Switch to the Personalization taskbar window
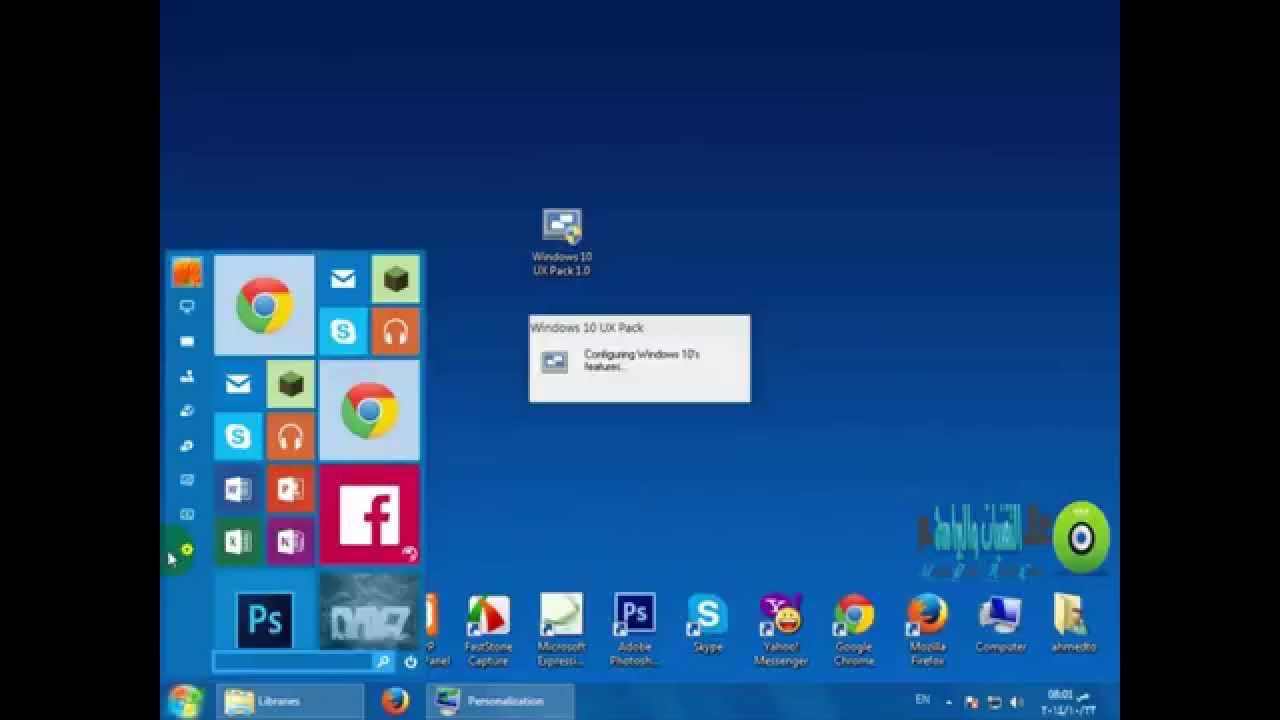1280x720 pixels. (x=501, y=701)
